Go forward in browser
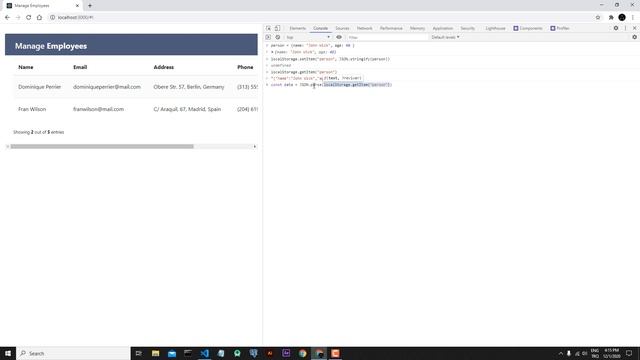 click(18, 18)
